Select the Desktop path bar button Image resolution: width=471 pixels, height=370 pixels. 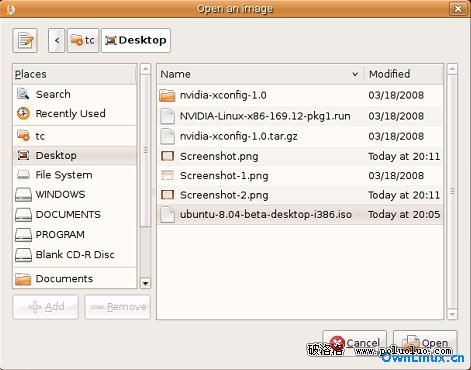[x=136, y=41]
